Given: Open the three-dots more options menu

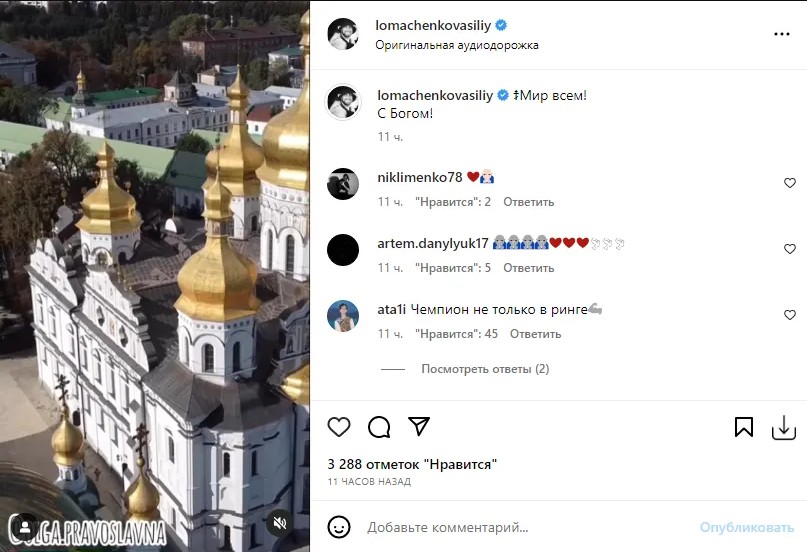Looking at the screenshot, I should click(782, 34).
